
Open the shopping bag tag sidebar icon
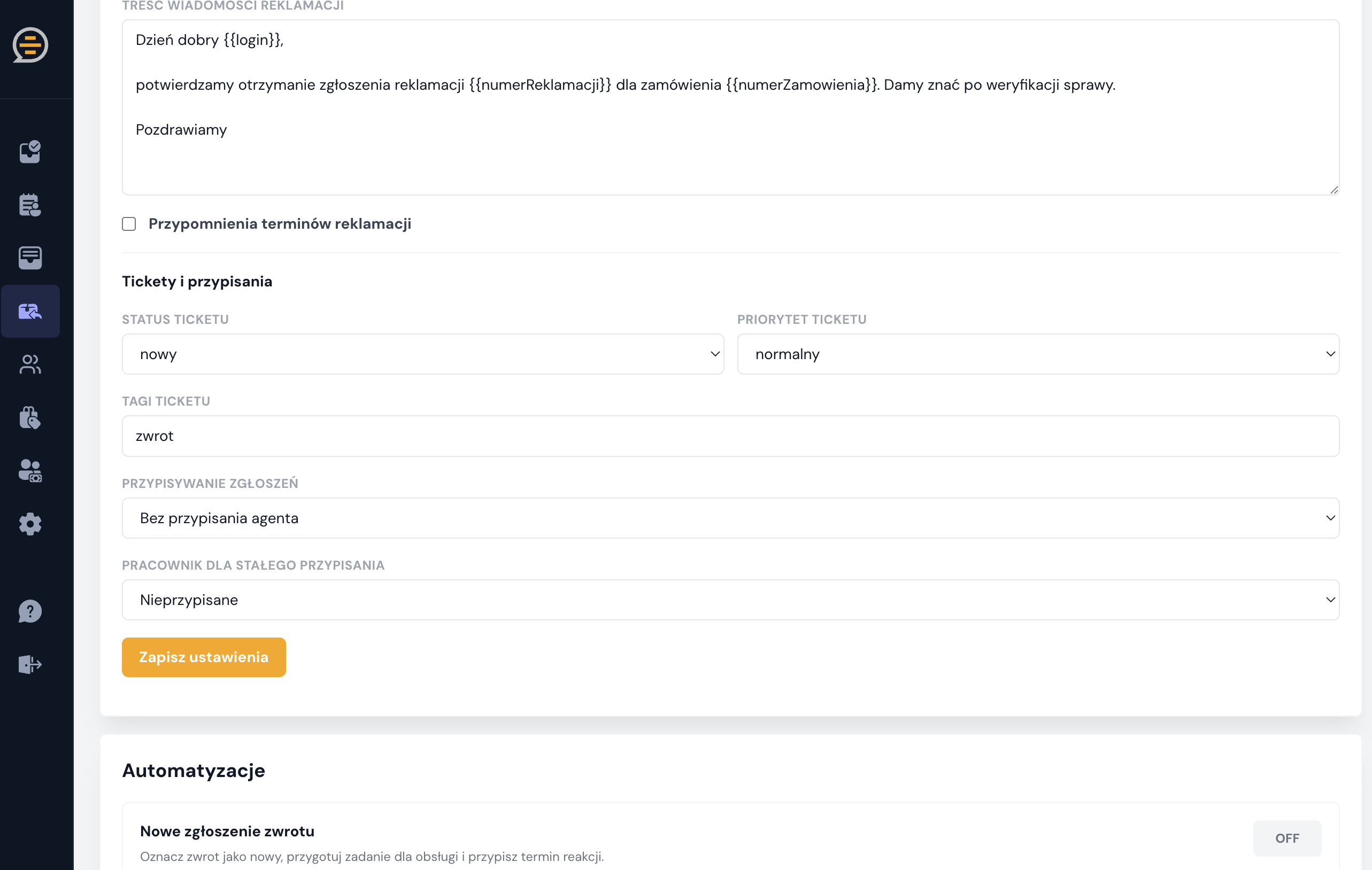tap(30, 417)
